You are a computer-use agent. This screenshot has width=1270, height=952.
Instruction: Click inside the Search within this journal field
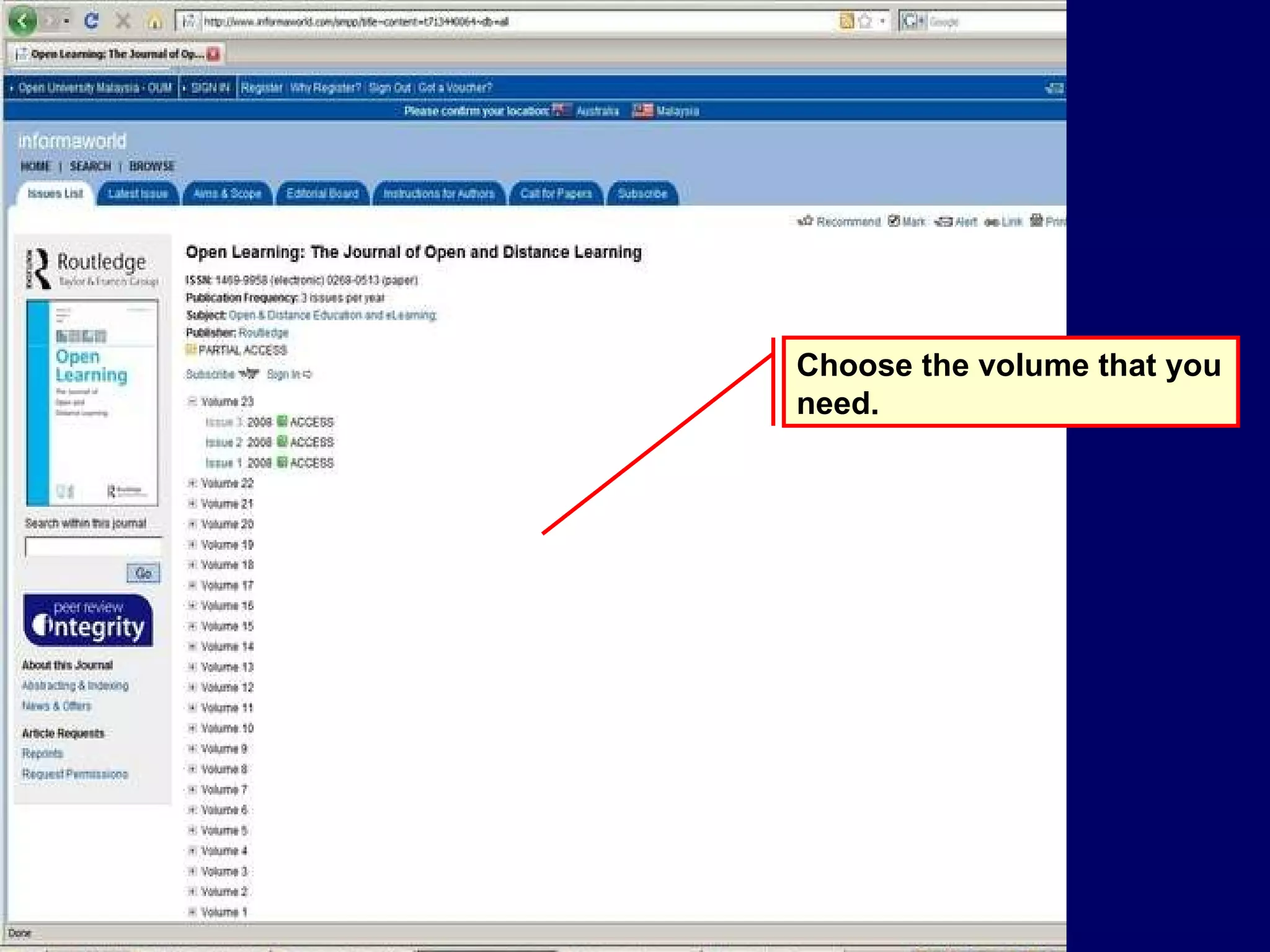pos(93,547)
